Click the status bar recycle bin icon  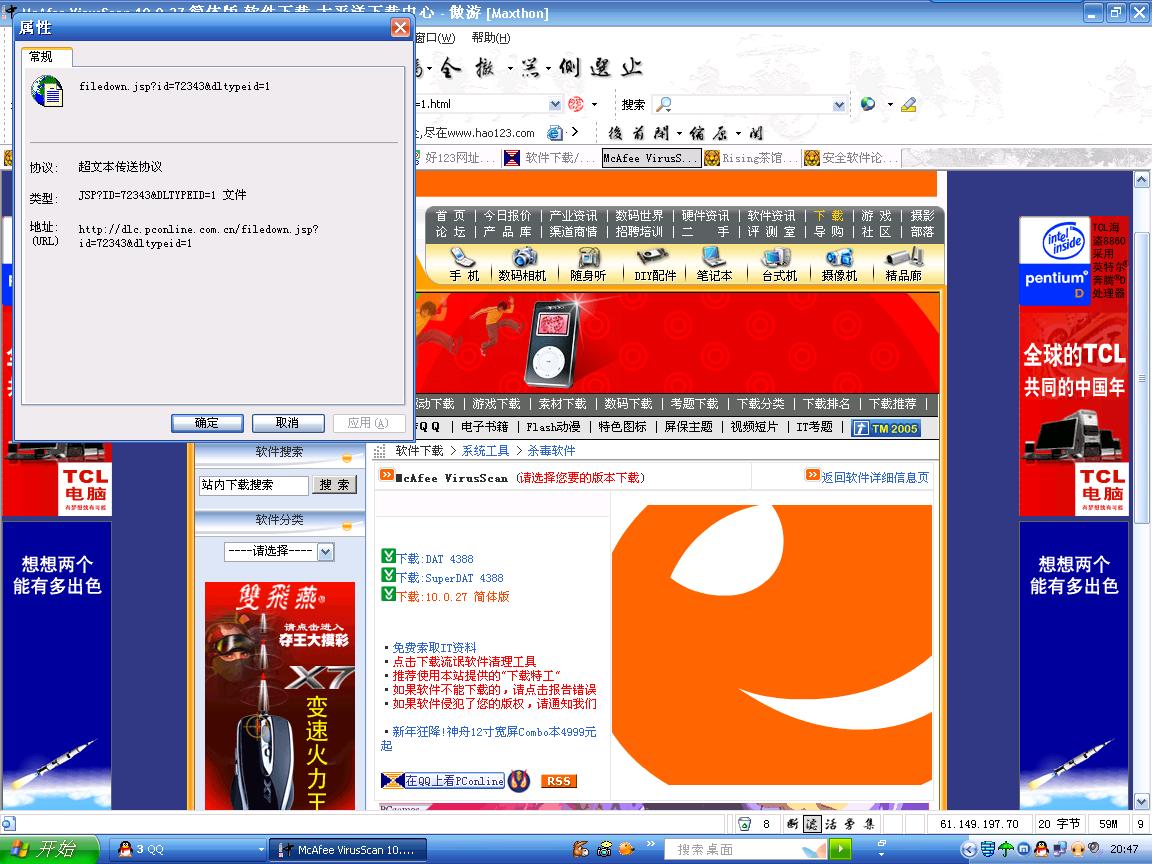(744, 824)
